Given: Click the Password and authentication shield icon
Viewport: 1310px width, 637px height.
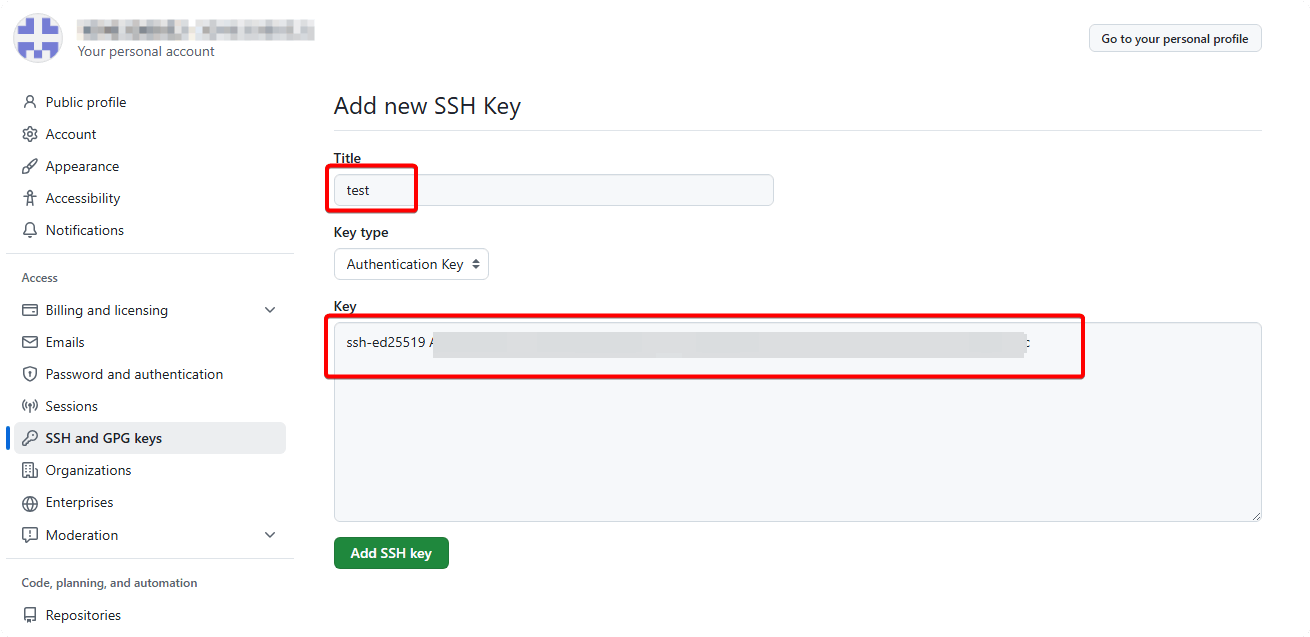Looking at the screenshot, I should pos(29,374).
